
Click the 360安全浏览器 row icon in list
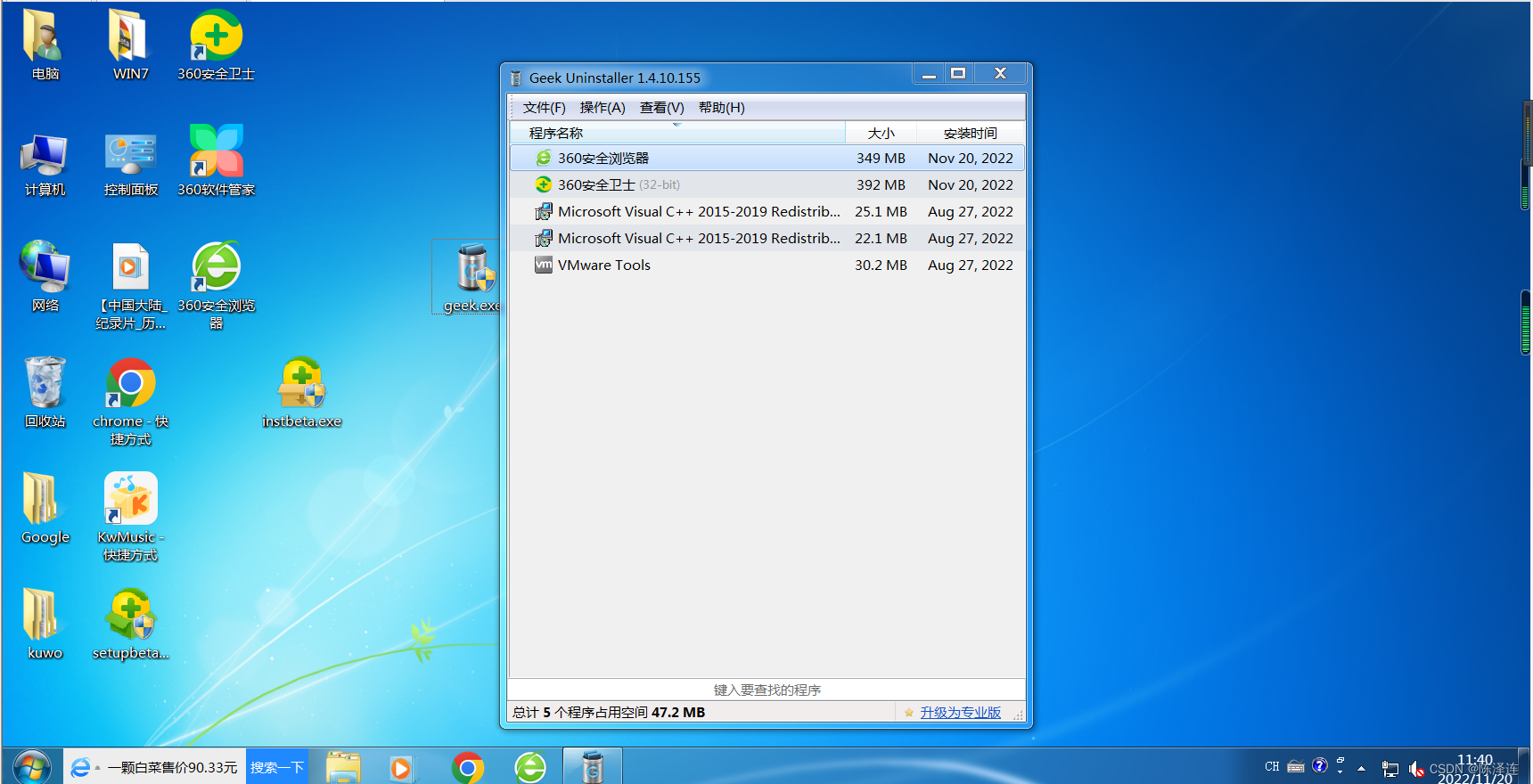543,158
